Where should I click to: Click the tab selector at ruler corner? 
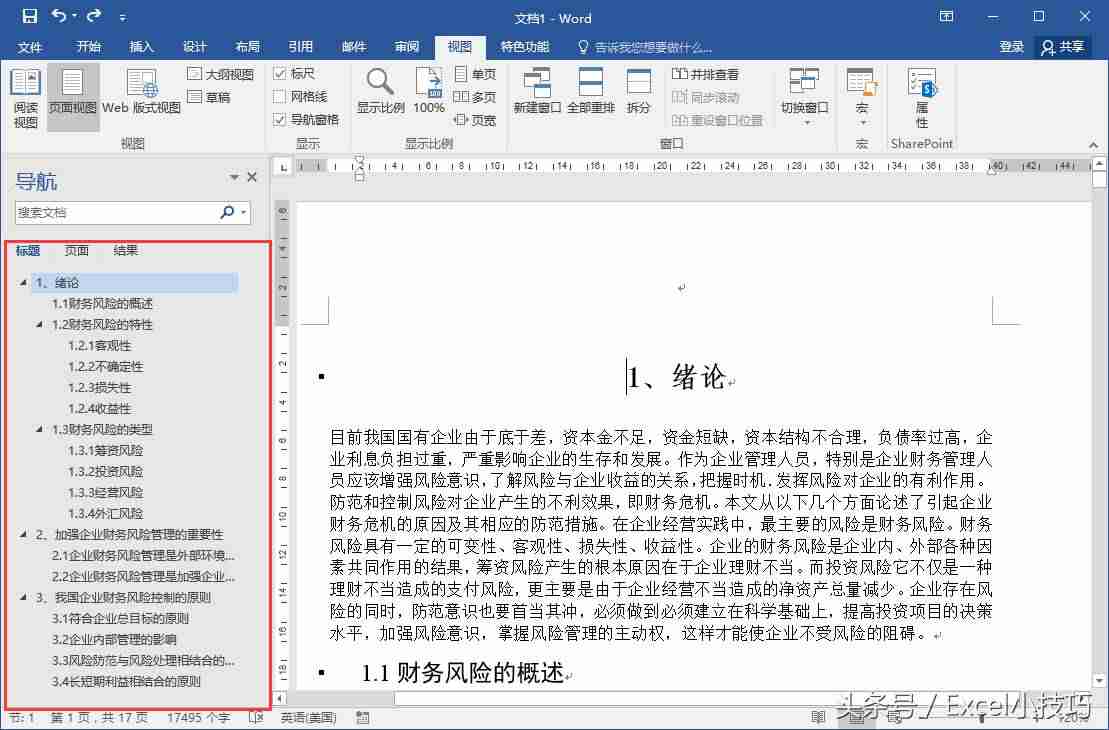tap(284, 168)
